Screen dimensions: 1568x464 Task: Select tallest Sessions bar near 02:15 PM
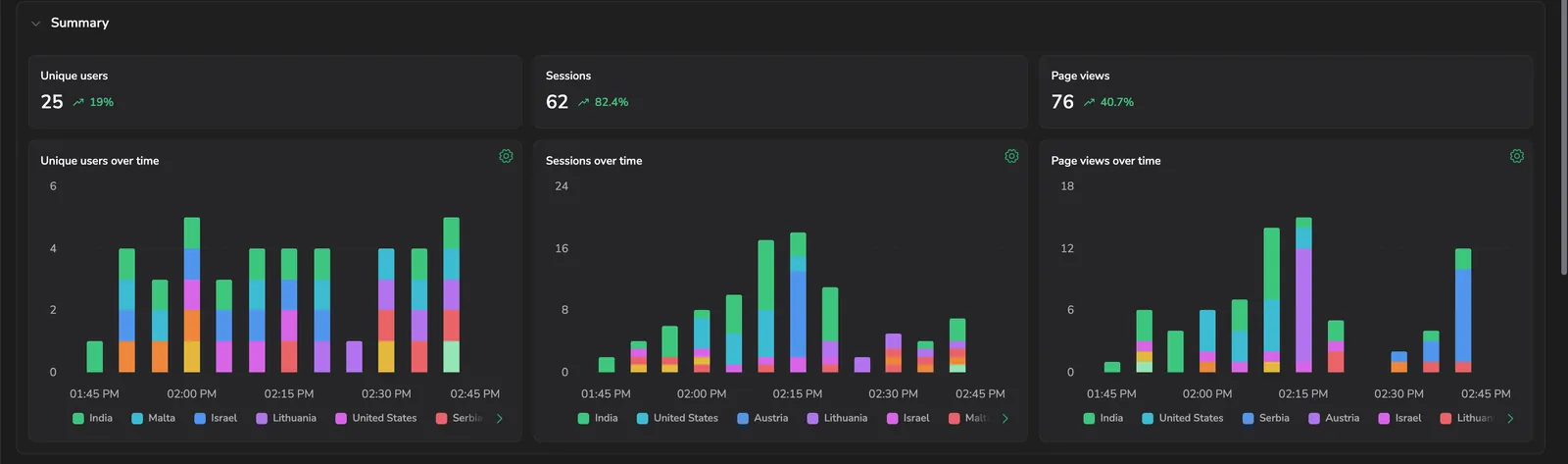coord(798,302)
